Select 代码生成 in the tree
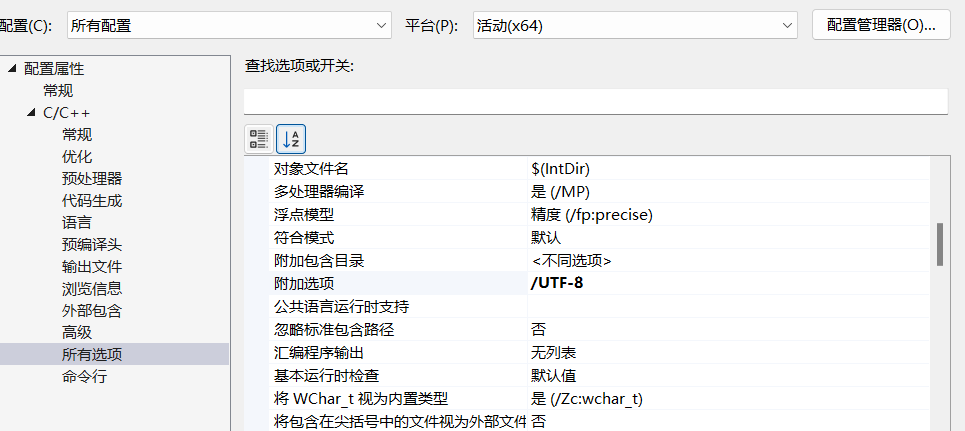The image size is (965, 431). 92,201
